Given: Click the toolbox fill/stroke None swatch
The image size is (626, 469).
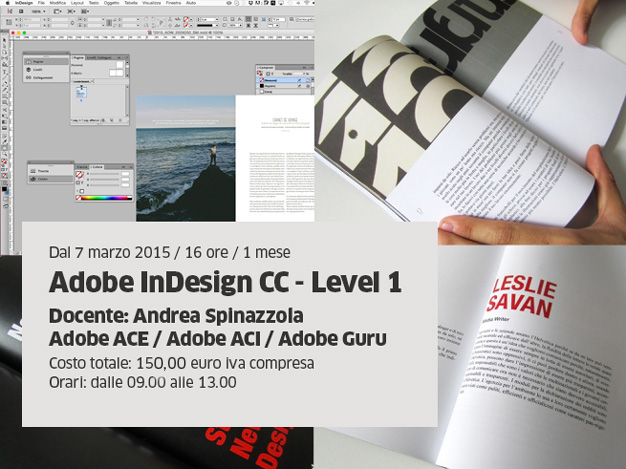Looking at the screenshot, I should [x=4, y=162].
